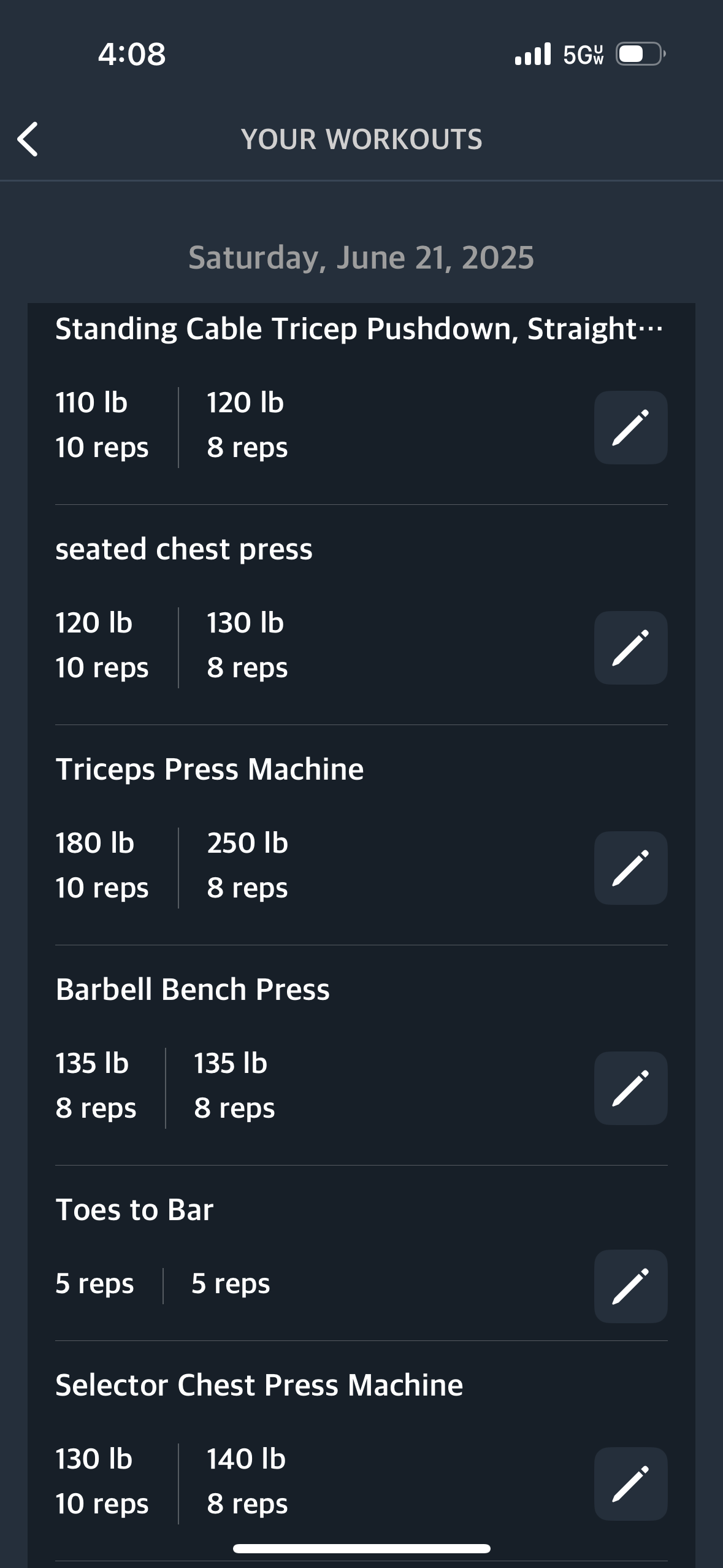Edit the Triceps Press Machine sets
This screenshot has width=723, height=1568.
(630, 868)
